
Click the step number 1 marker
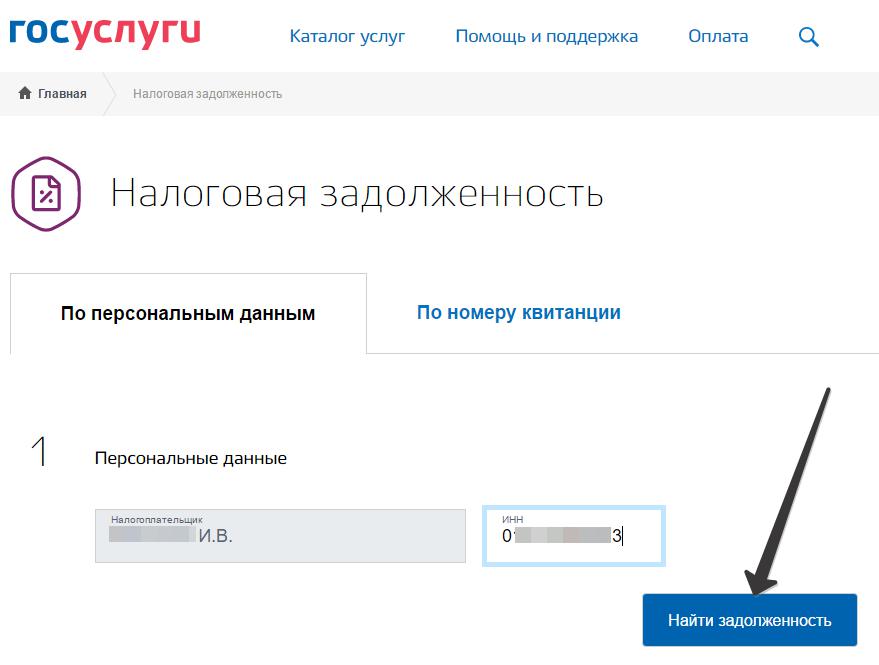(x=39, y=455)
